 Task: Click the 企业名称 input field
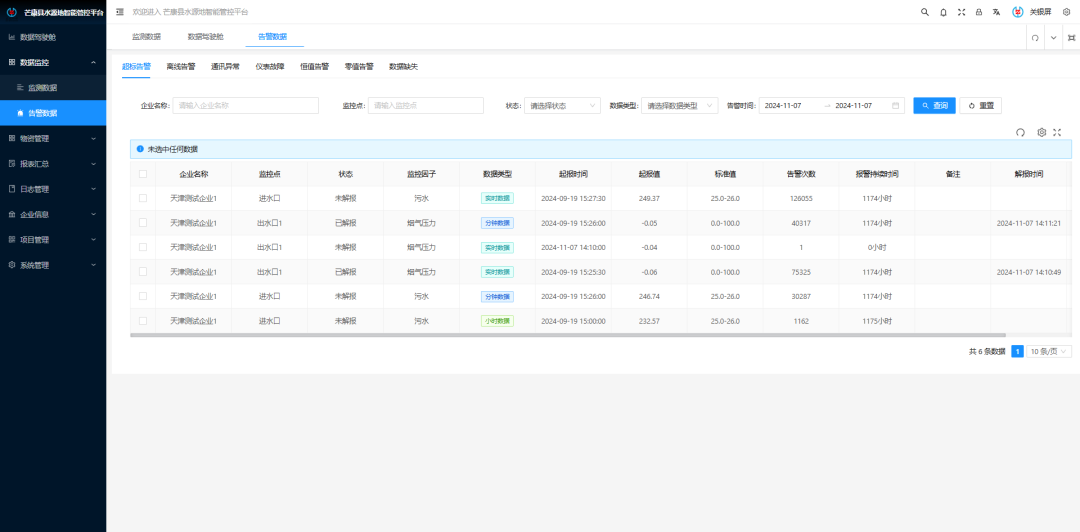[245, 105]
